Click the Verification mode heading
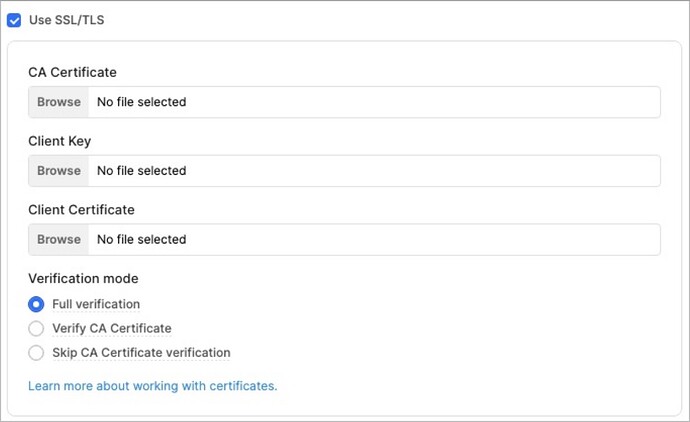Screen dimensions: 690x422 pyautogui.click(x=83, y=279)
